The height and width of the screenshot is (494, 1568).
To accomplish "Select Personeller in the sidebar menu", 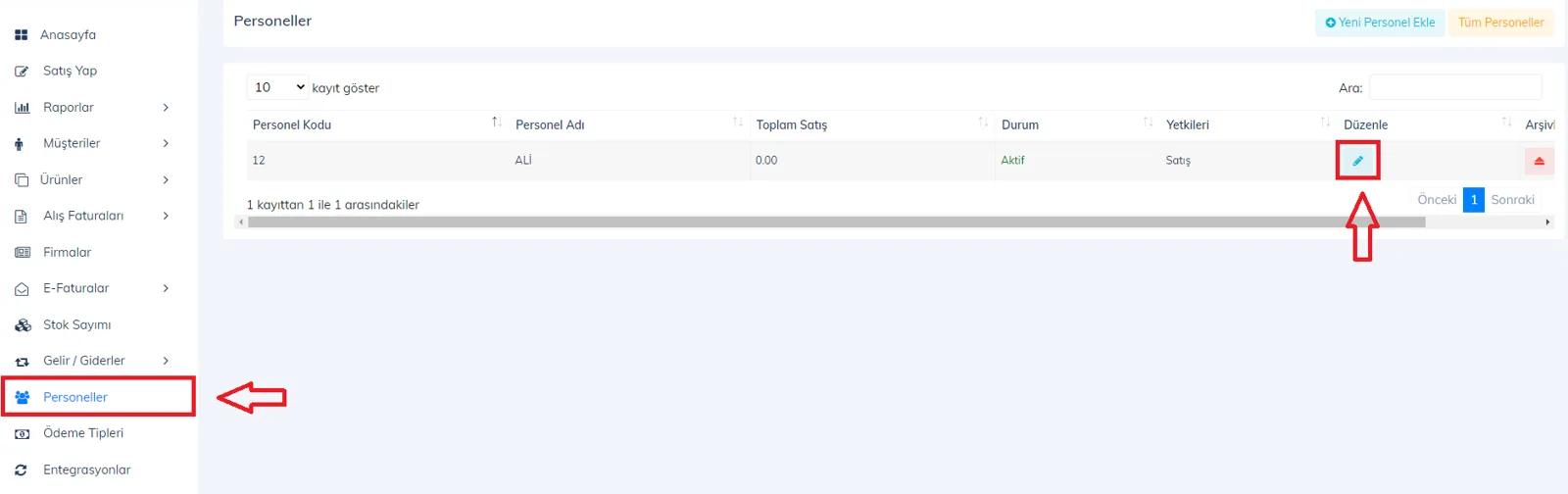I will coord(98,397).
